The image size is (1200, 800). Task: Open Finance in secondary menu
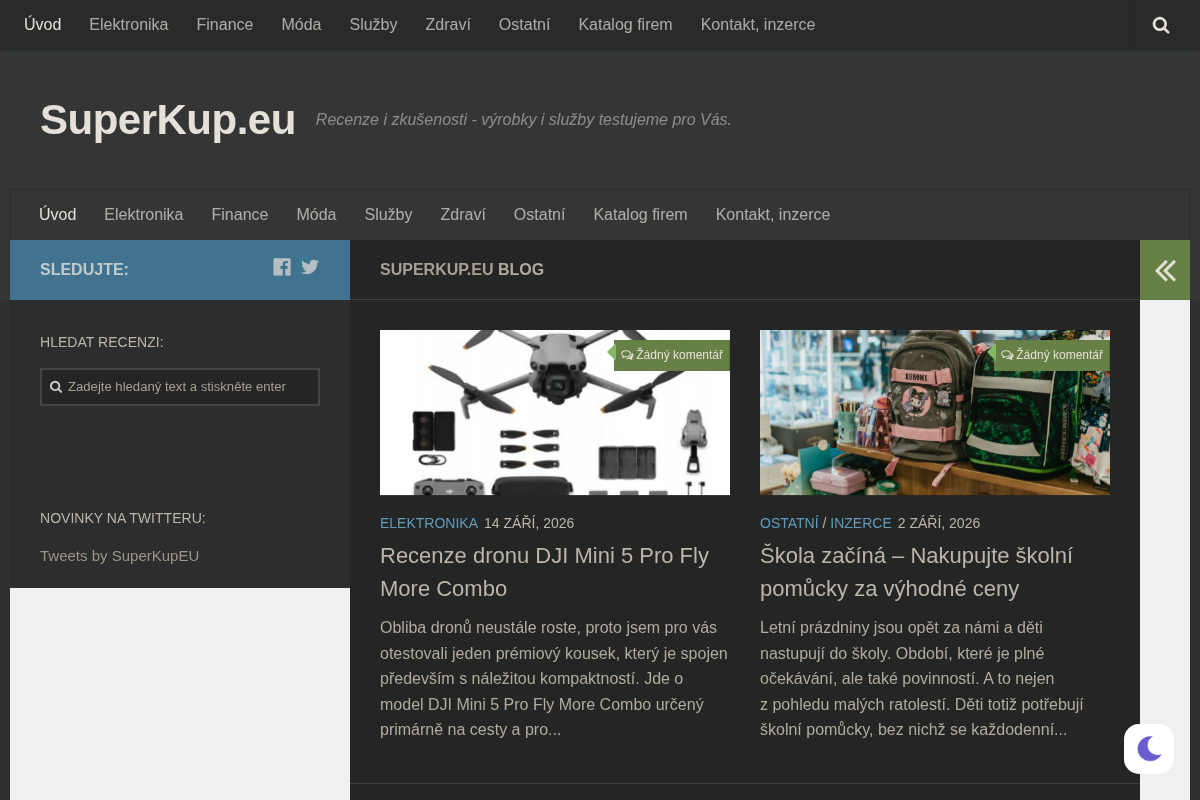pos(240,215)
